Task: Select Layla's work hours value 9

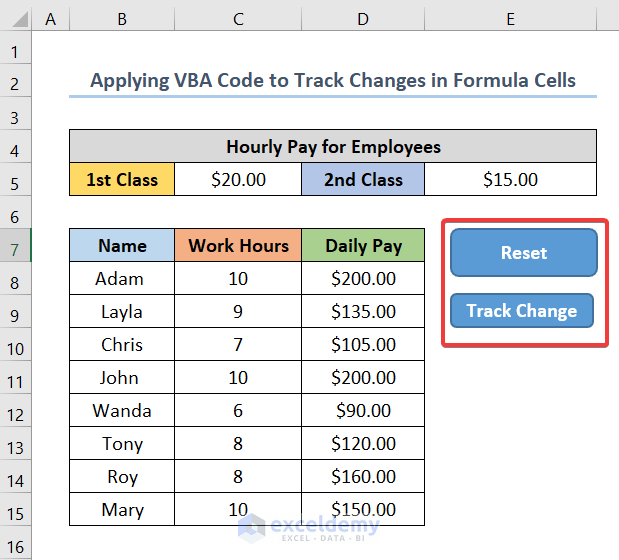Action: pyautogui.click(x=238, y=311)
